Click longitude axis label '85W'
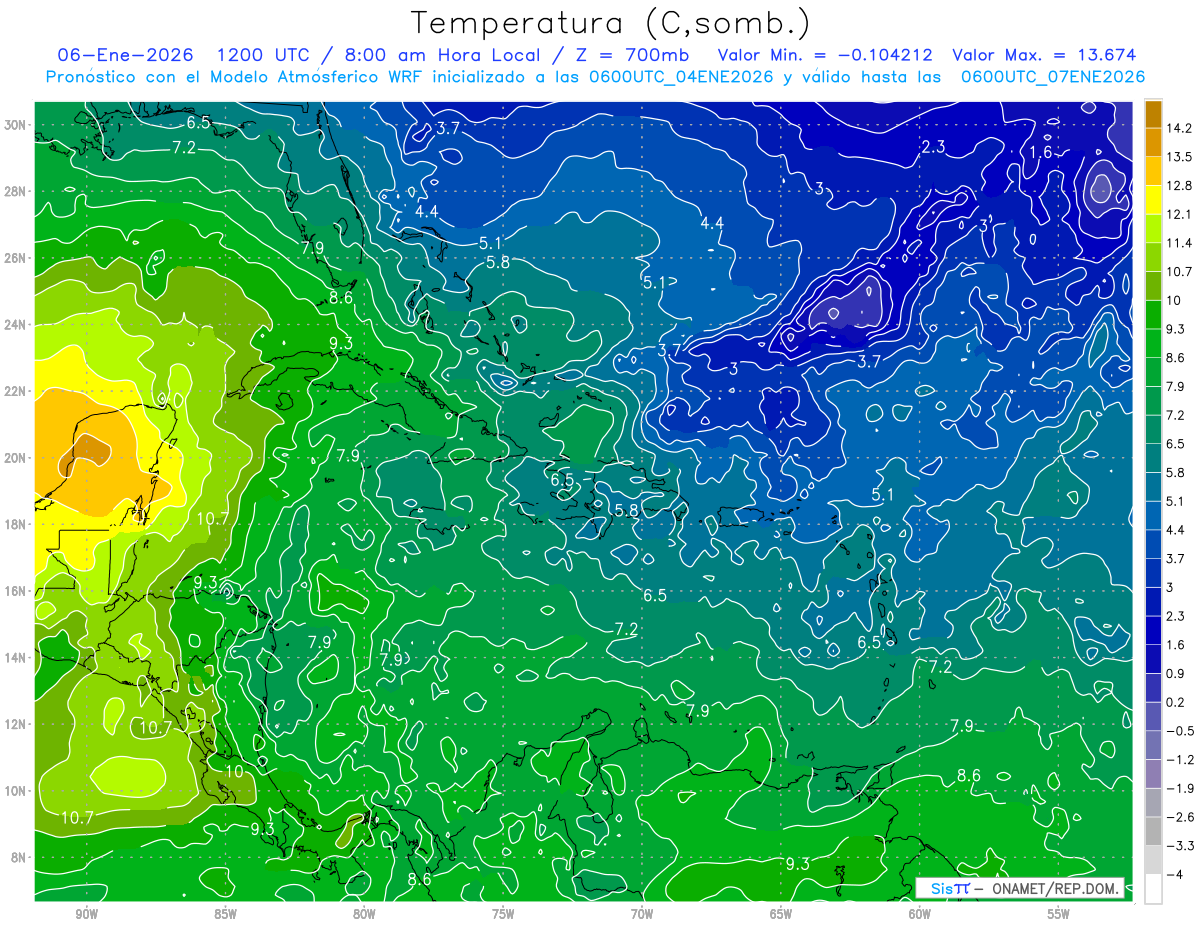 click(225, 915)
